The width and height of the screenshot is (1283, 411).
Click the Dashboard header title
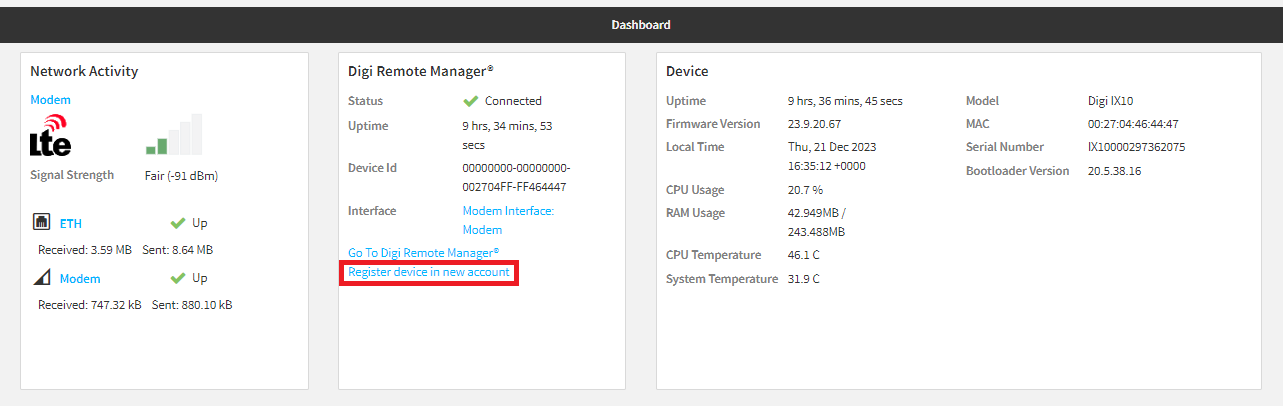click(641, 25)
